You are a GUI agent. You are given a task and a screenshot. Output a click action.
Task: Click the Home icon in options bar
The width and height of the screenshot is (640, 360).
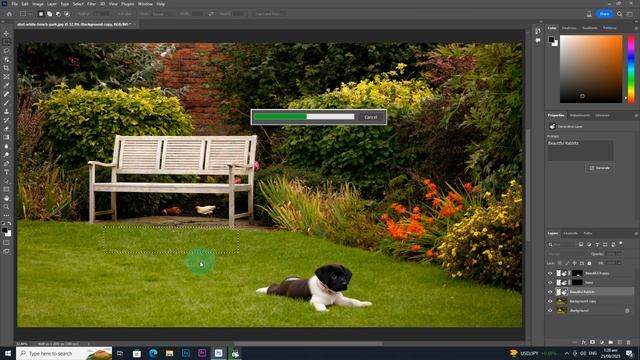tap(9, 14)
